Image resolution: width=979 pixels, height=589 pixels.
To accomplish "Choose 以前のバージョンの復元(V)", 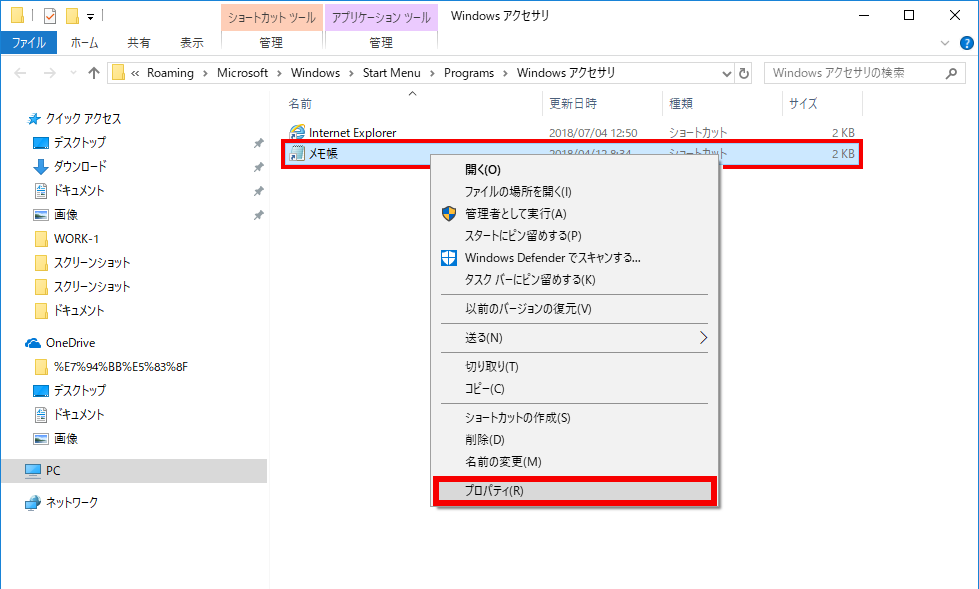I will pos(574,309).
